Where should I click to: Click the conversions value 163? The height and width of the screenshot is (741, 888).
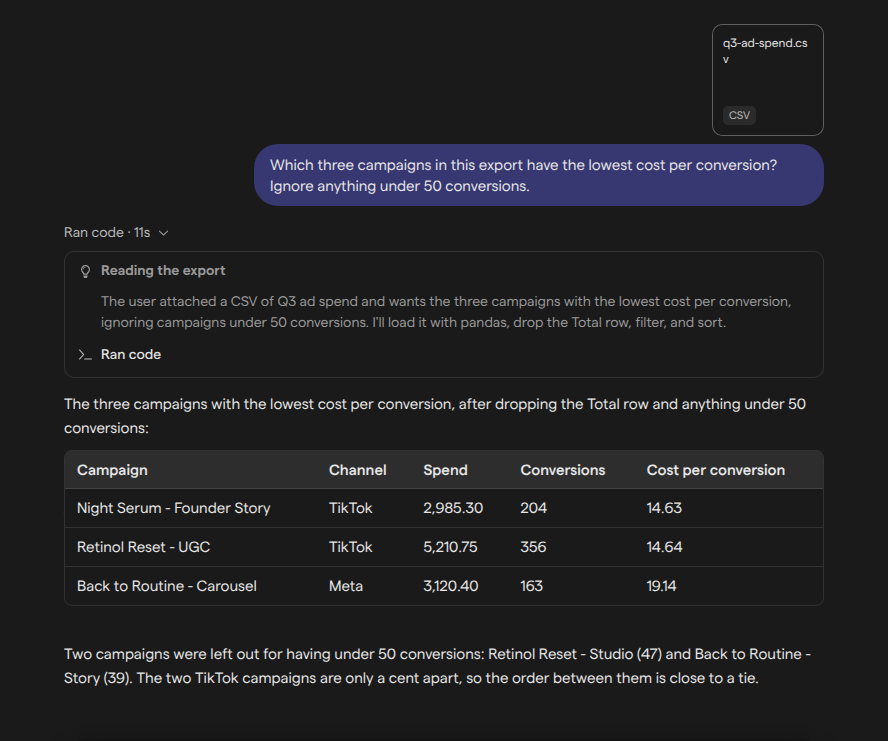(531, 586)
